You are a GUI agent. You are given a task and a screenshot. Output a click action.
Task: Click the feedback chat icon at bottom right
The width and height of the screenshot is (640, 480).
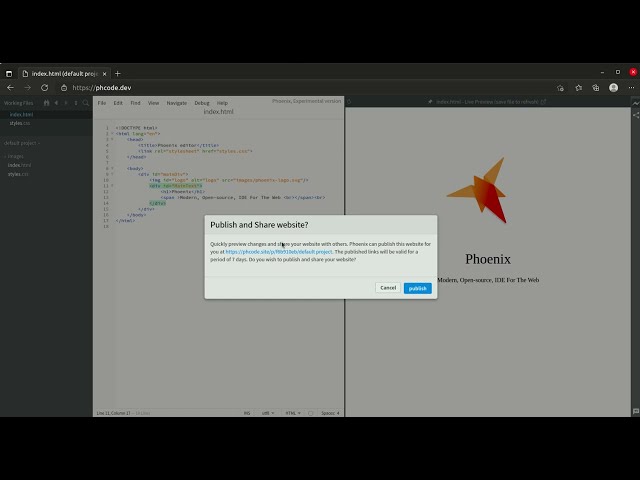coord(636,411)
